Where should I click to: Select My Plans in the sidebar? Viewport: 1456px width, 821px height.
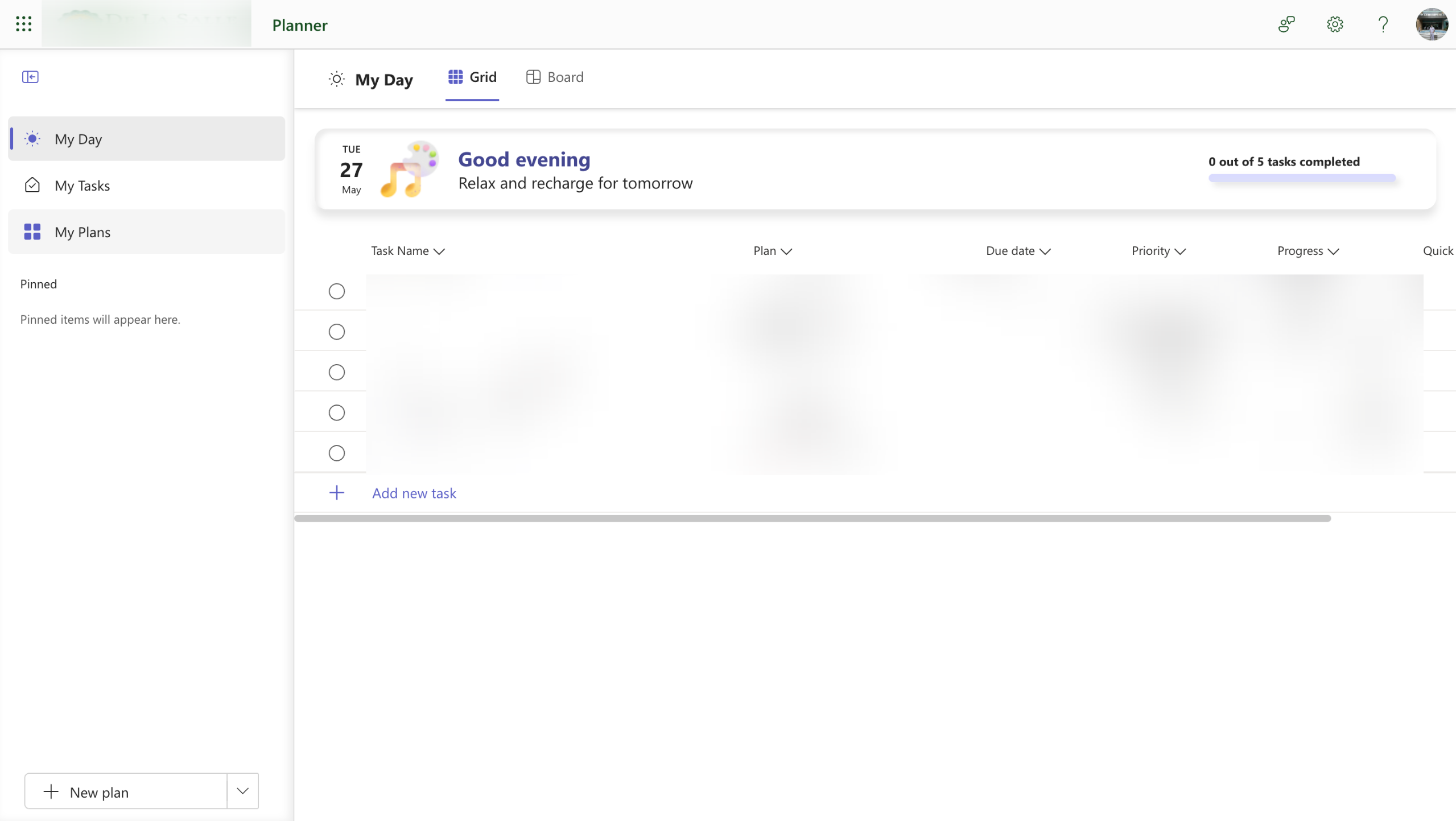[x=147, y=232]
